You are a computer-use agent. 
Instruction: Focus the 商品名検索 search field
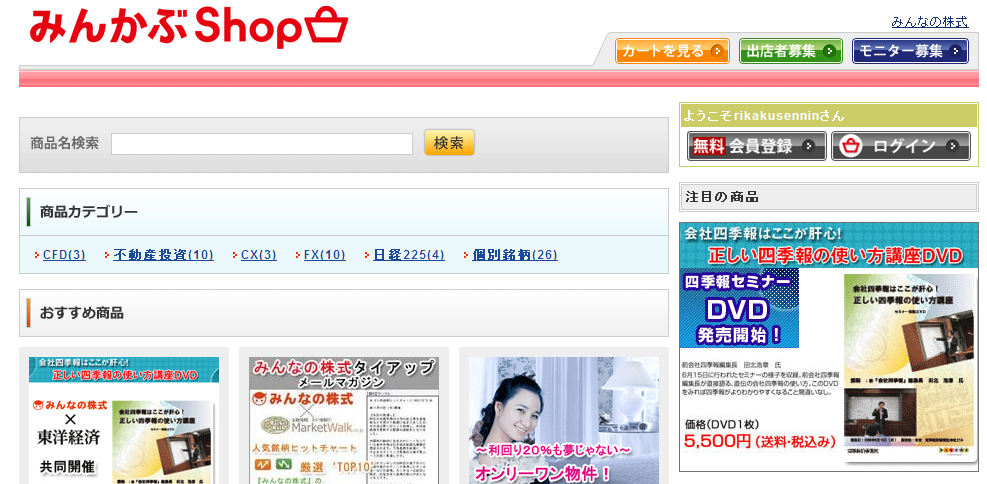[262, 144]
